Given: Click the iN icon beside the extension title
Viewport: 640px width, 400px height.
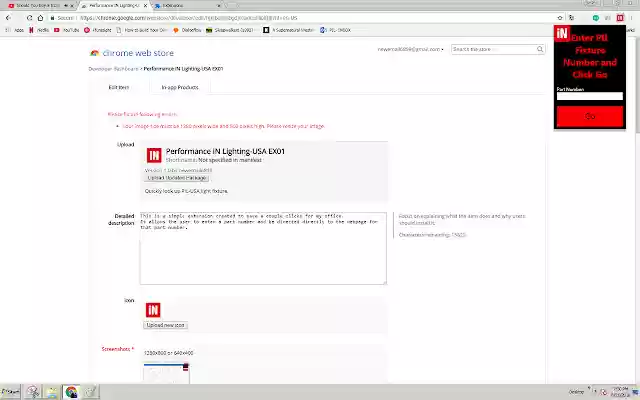Looking at the screenshot, I should [154, 156].
